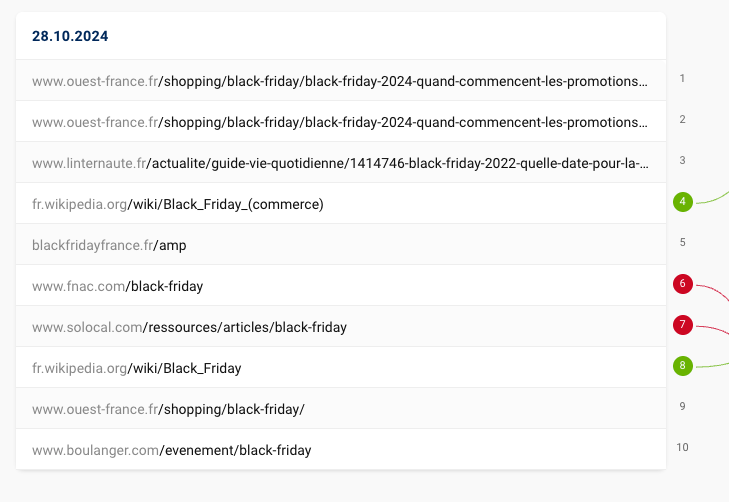Click the 28.10.2024 date header

(x=70, y=36)
